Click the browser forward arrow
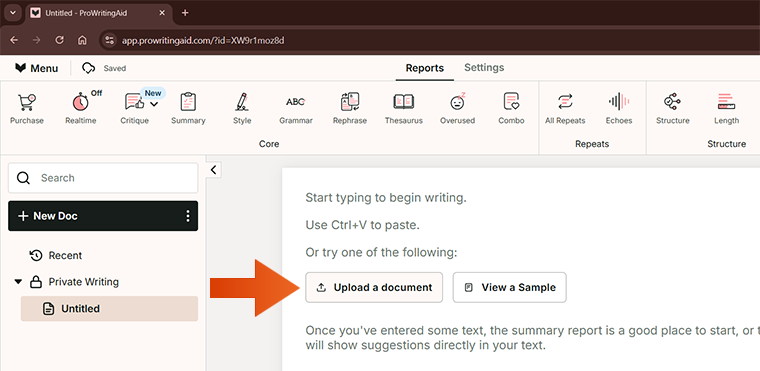Viewport: 760px width, 371px height. click(x=36, y=40)
